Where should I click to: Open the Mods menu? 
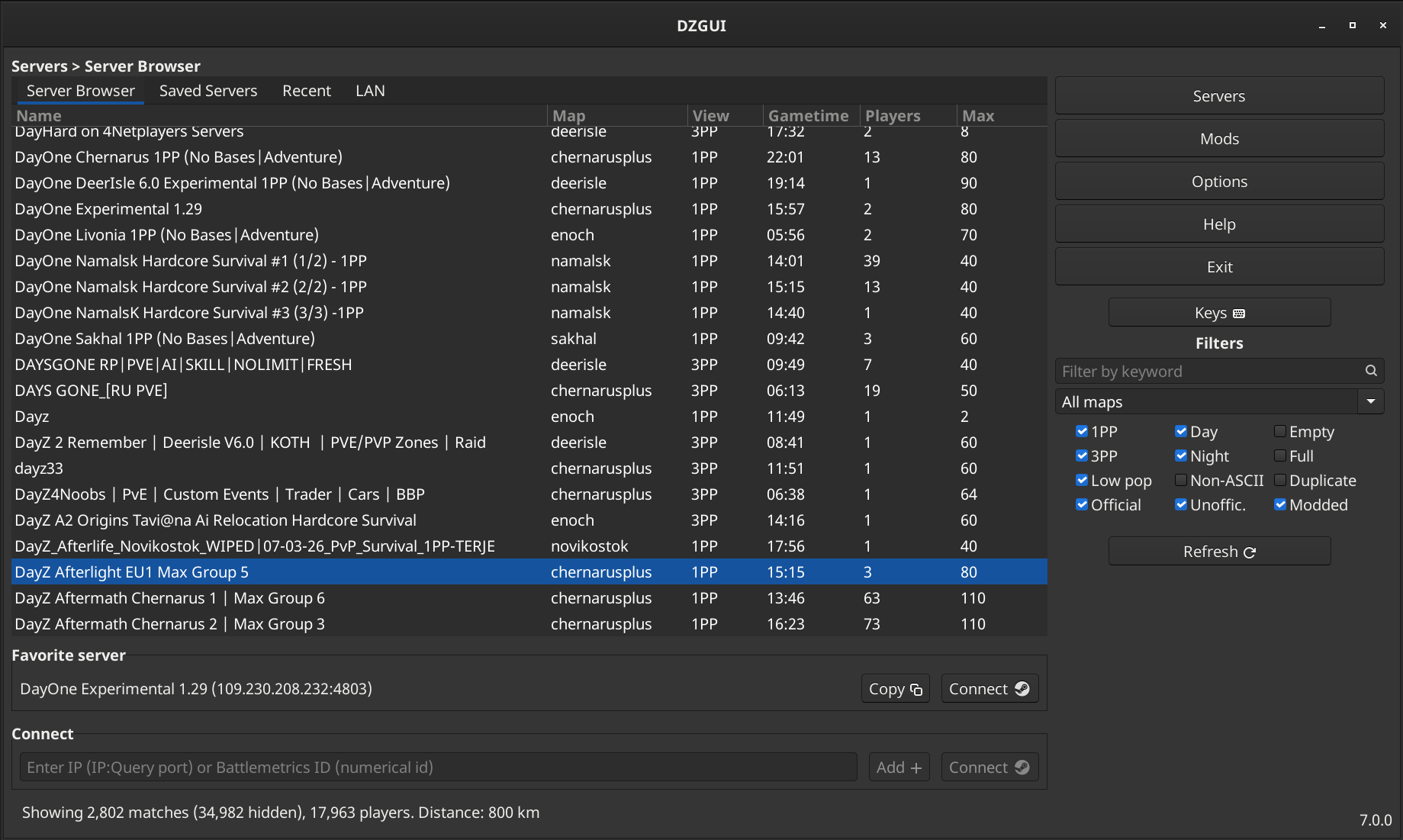click(1219, 139)
